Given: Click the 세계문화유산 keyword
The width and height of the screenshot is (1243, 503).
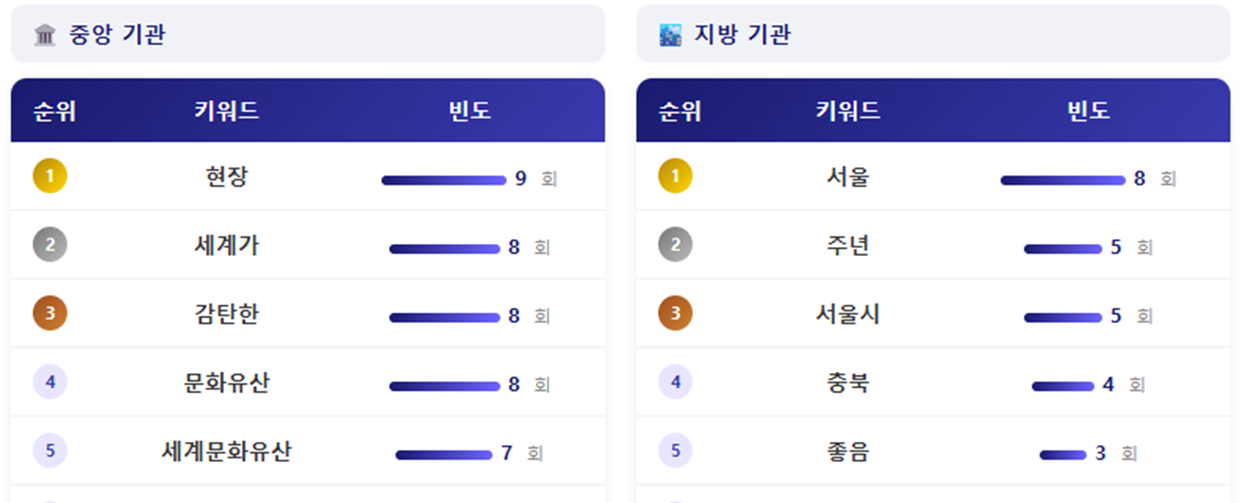Looking at the screenshot, I should point(227,451).
